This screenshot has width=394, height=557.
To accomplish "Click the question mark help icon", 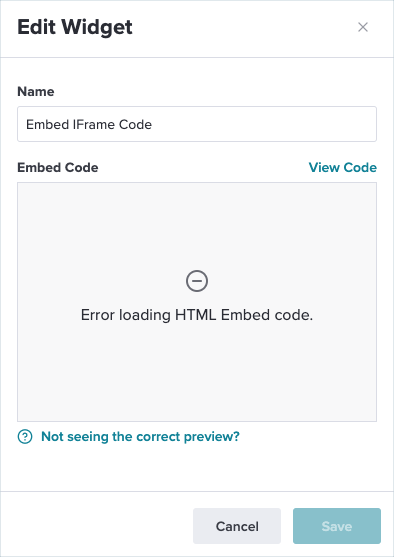I will 25,436.
